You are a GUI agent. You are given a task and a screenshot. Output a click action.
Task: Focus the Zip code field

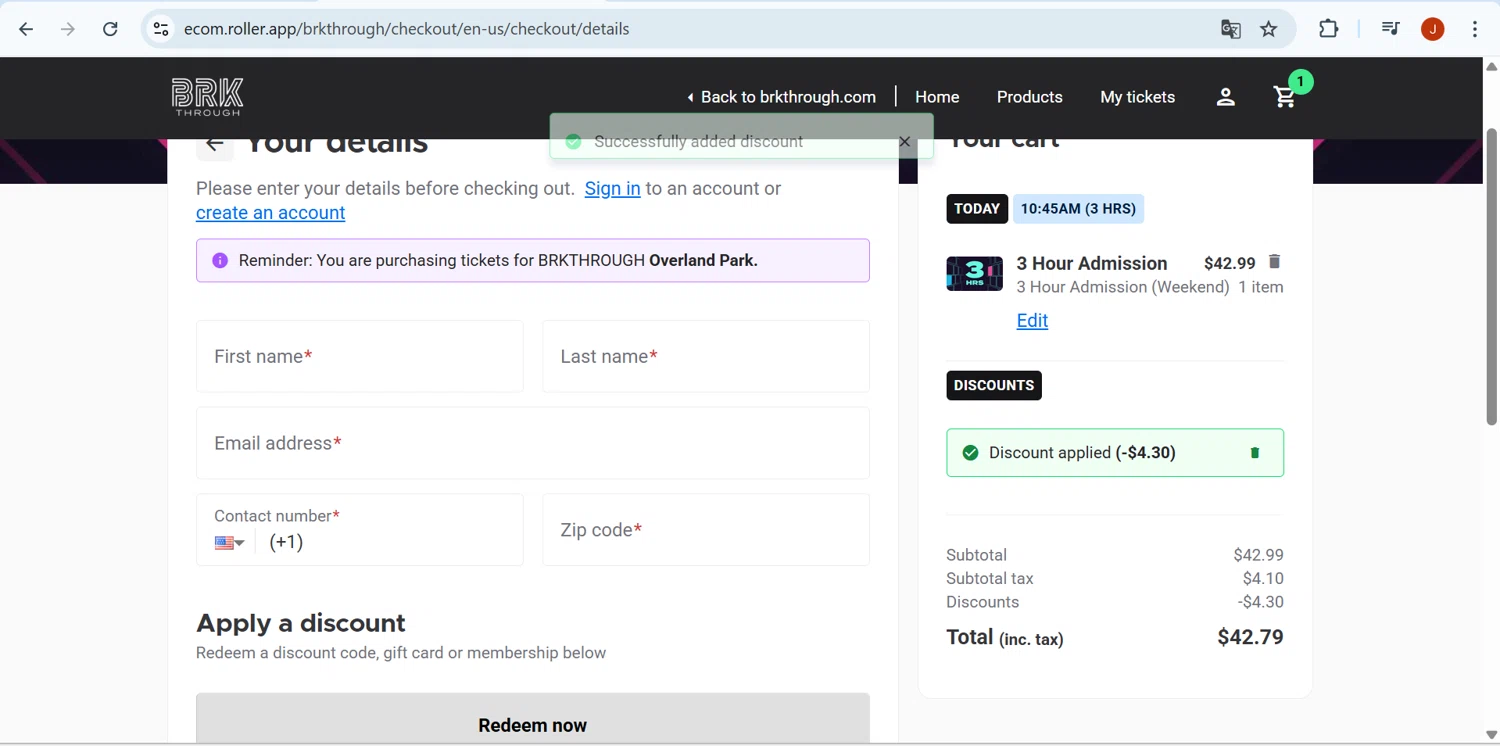click(x=706, y=530)
